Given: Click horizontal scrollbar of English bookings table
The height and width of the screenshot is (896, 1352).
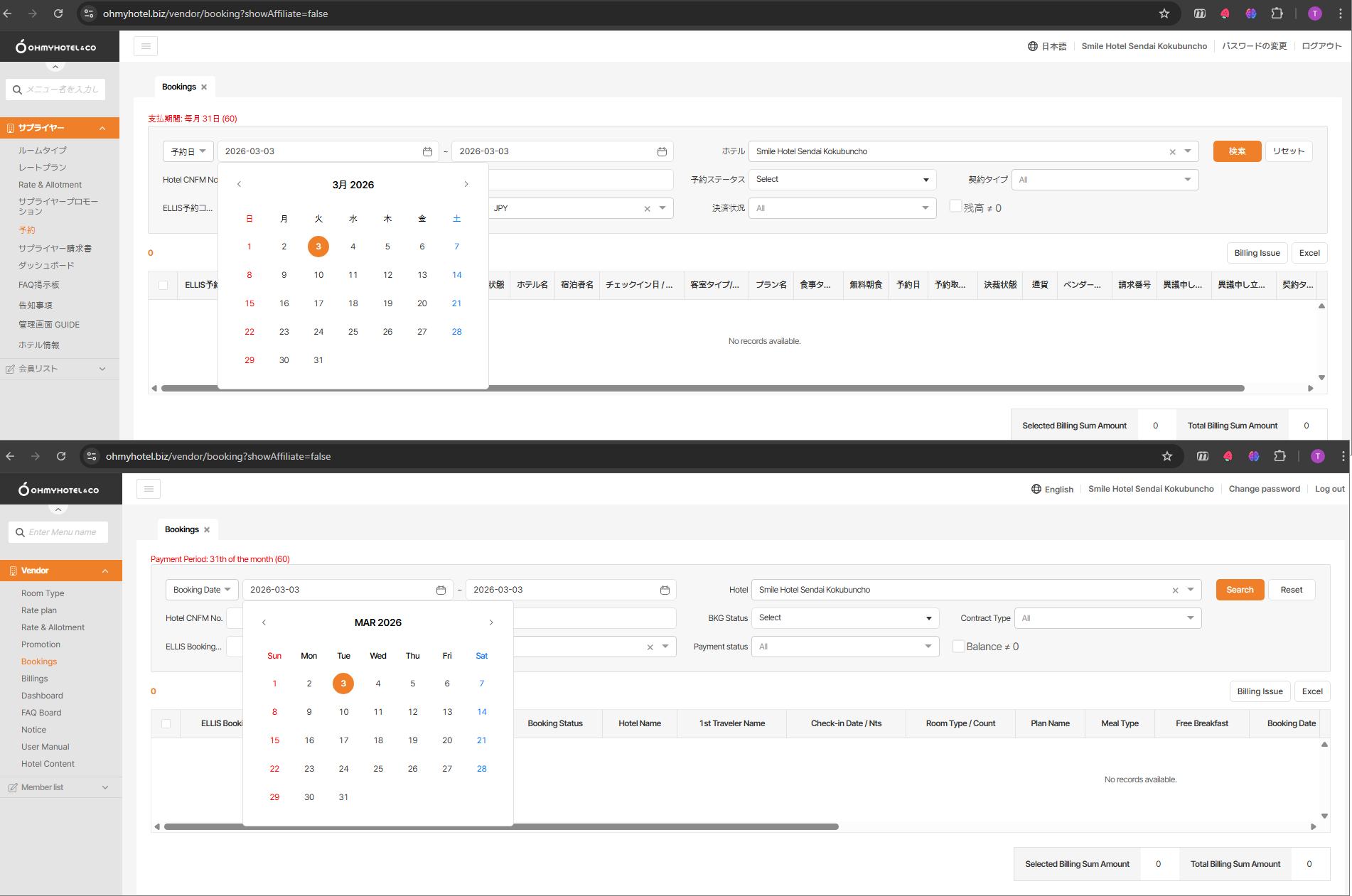Looking at the screenshot, I should pyautogui.click(x=501, y=827).
